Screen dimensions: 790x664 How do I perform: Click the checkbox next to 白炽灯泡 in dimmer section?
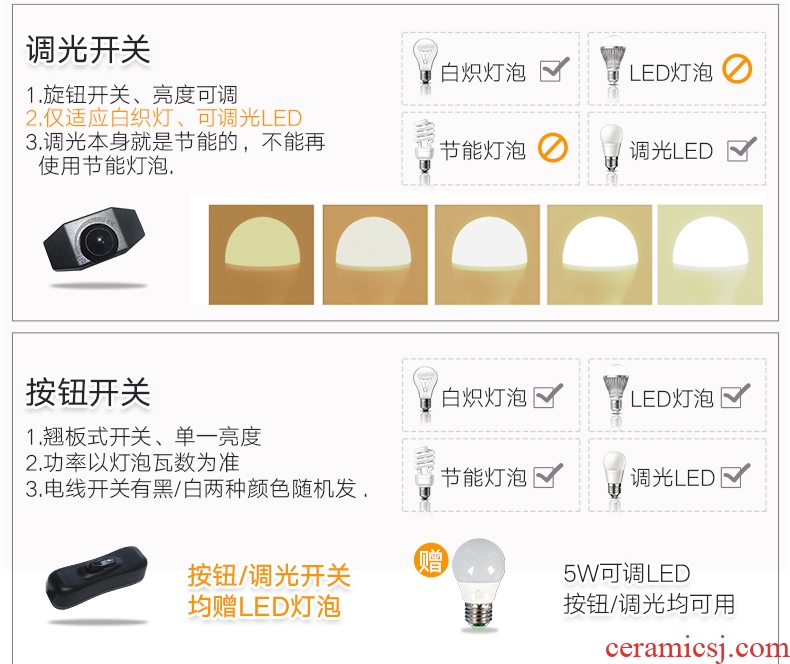click(554, 70)
